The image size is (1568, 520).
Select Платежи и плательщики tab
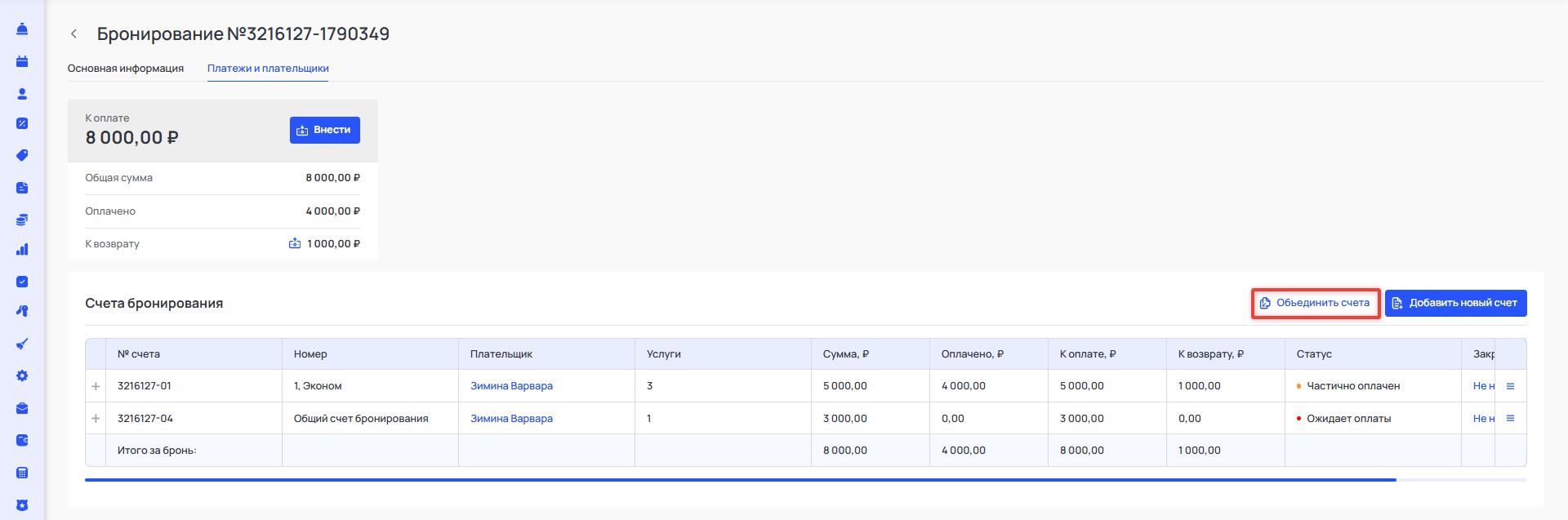[268, 69]
